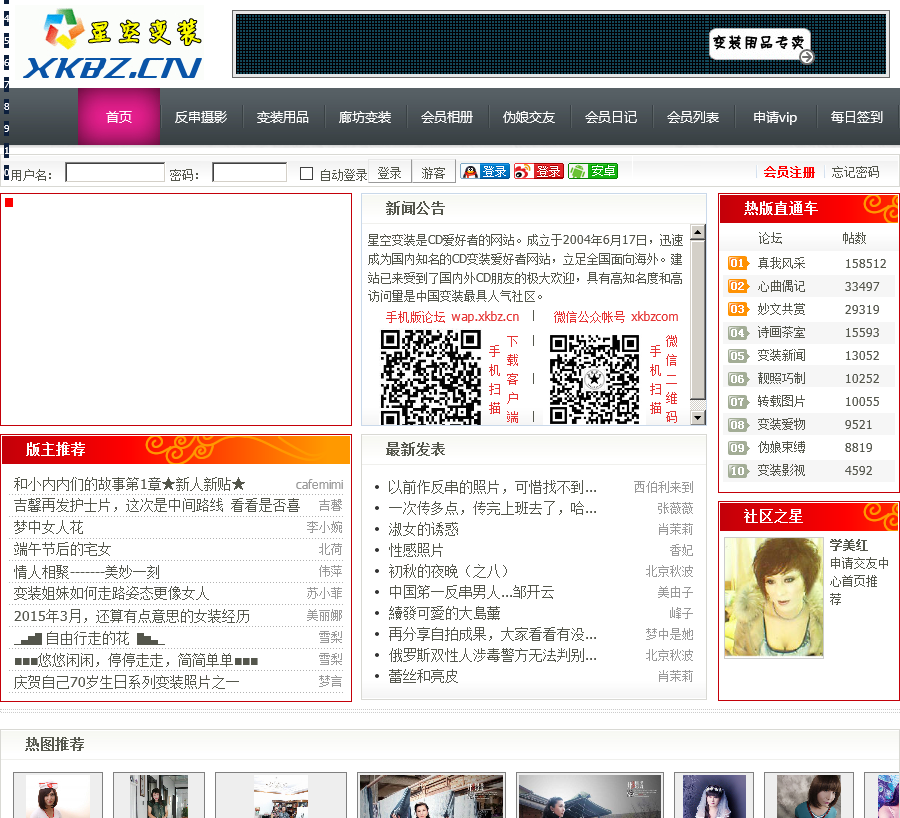900x818 pixels.
Task: Focus the 密码 password input field
Action: (249, 173)
